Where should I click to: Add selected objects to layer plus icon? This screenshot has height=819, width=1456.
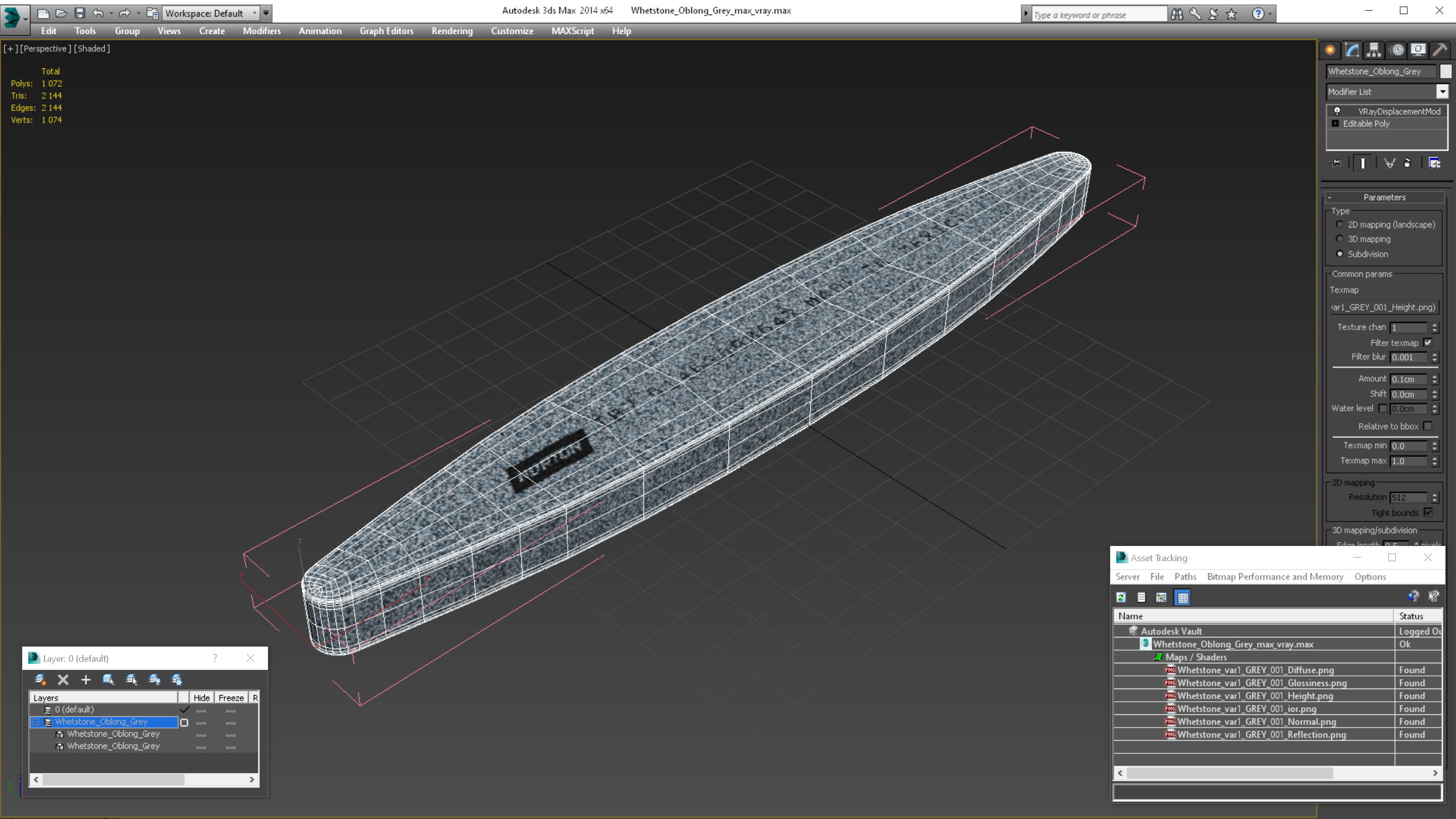tap(85, 679)
